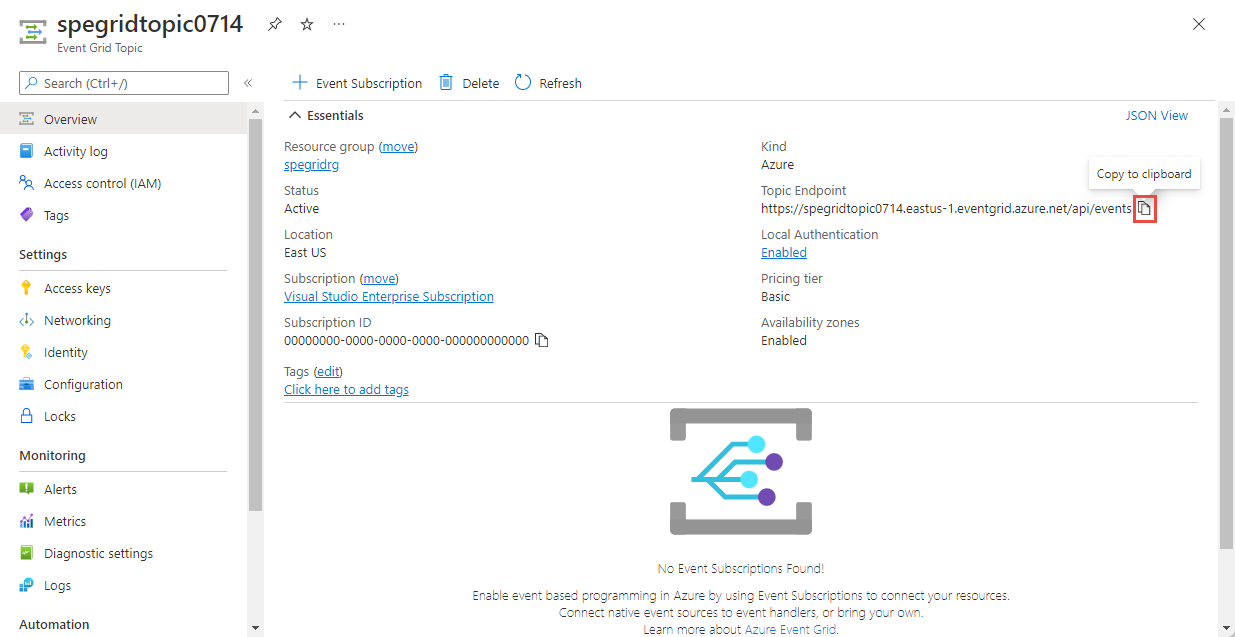Viewport: 1235px width, 637px height.
Task: Pin the spegridtopic0714 resource to dashboard
Action: (274, 25)
